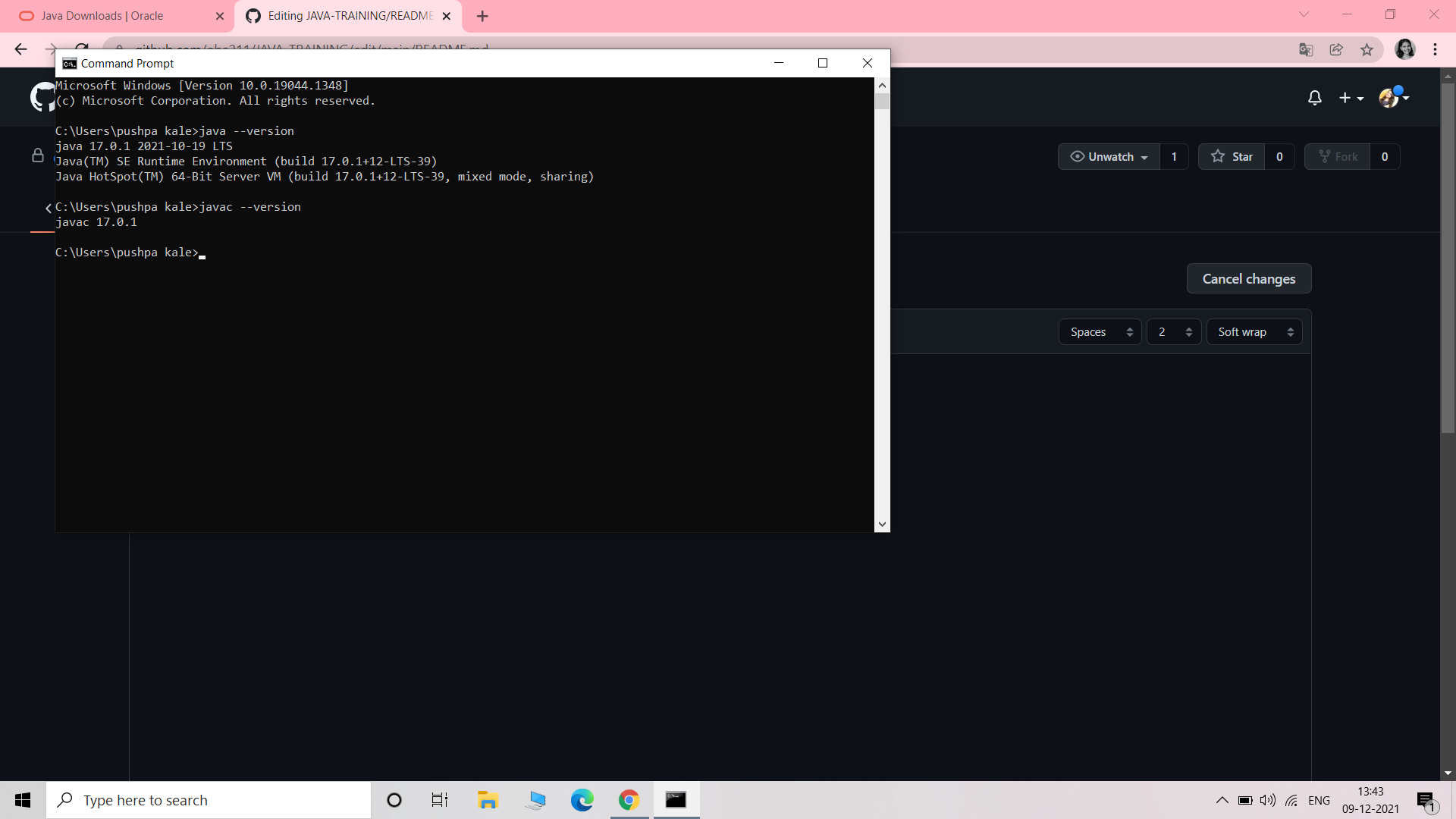Click the GitHub notifications bell icon
This screenshot has width=1456, height=819.
[x=1315, y=98]
